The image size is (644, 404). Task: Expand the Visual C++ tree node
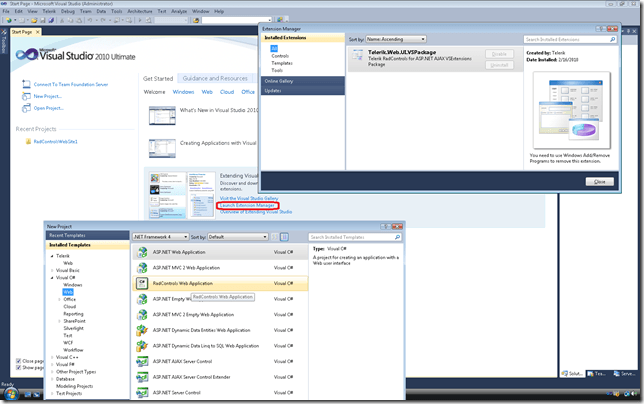pyautogui.click(x=52, y=357)
